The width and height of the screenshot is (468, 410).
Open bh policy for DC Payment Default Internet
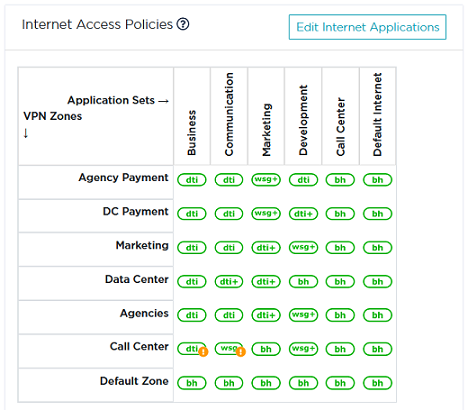[x=377, y=214]
